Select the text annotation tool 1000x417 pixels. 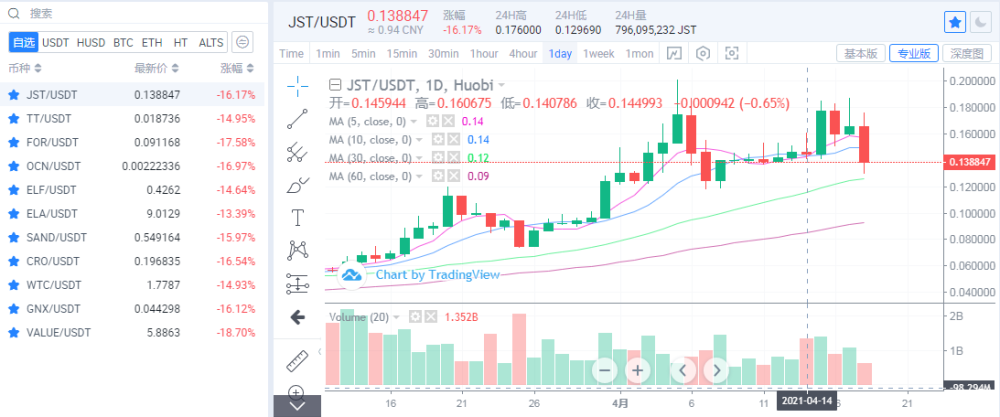coord(297,218)
